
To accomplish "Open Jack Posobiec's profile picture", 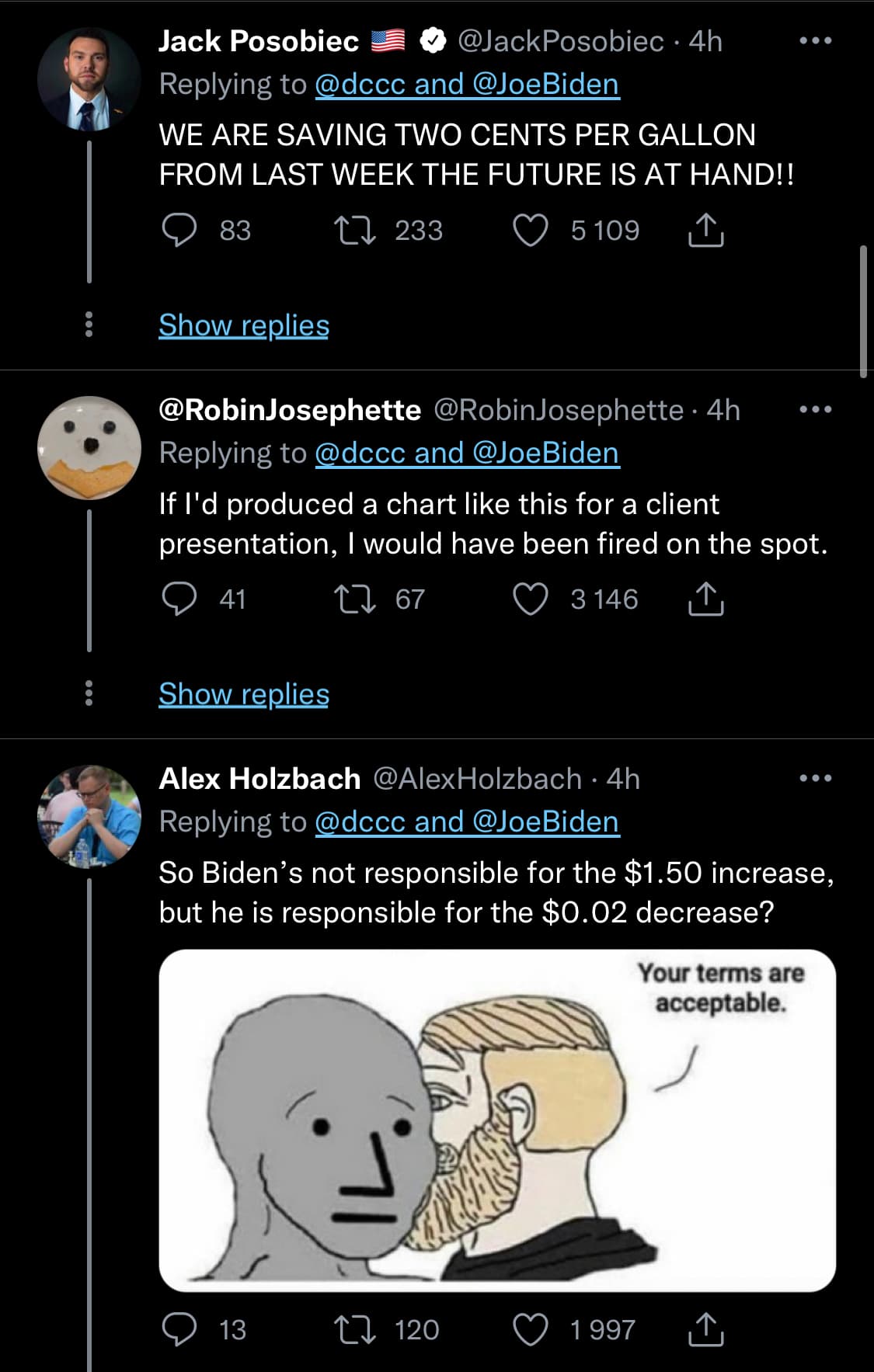I will click(89, 79).
